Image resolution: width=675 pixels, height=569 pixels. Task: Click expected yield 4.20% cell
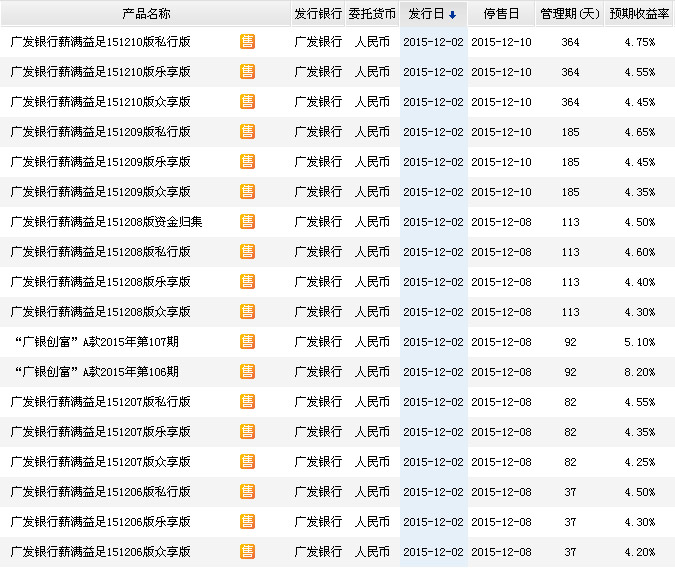tap(640, 552)
